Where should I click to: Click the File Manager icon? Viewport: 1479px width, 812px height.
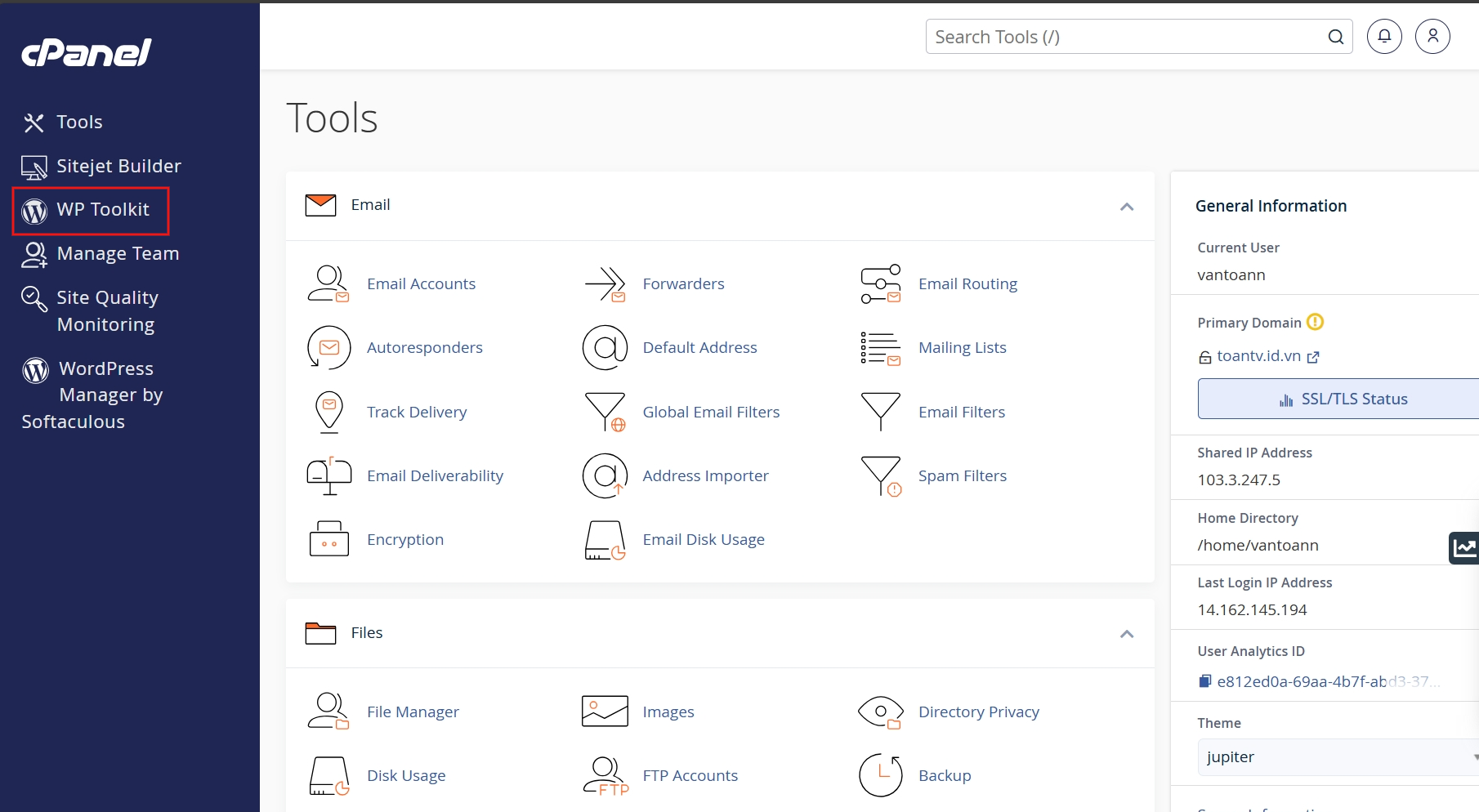(x=328, y=712)
